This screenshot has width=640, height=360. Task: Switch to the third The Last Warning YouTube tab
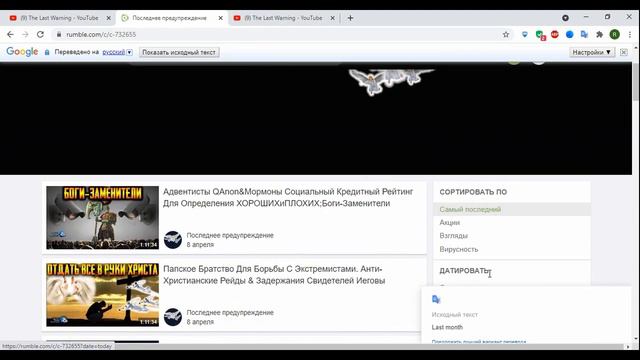pos(283,18)
